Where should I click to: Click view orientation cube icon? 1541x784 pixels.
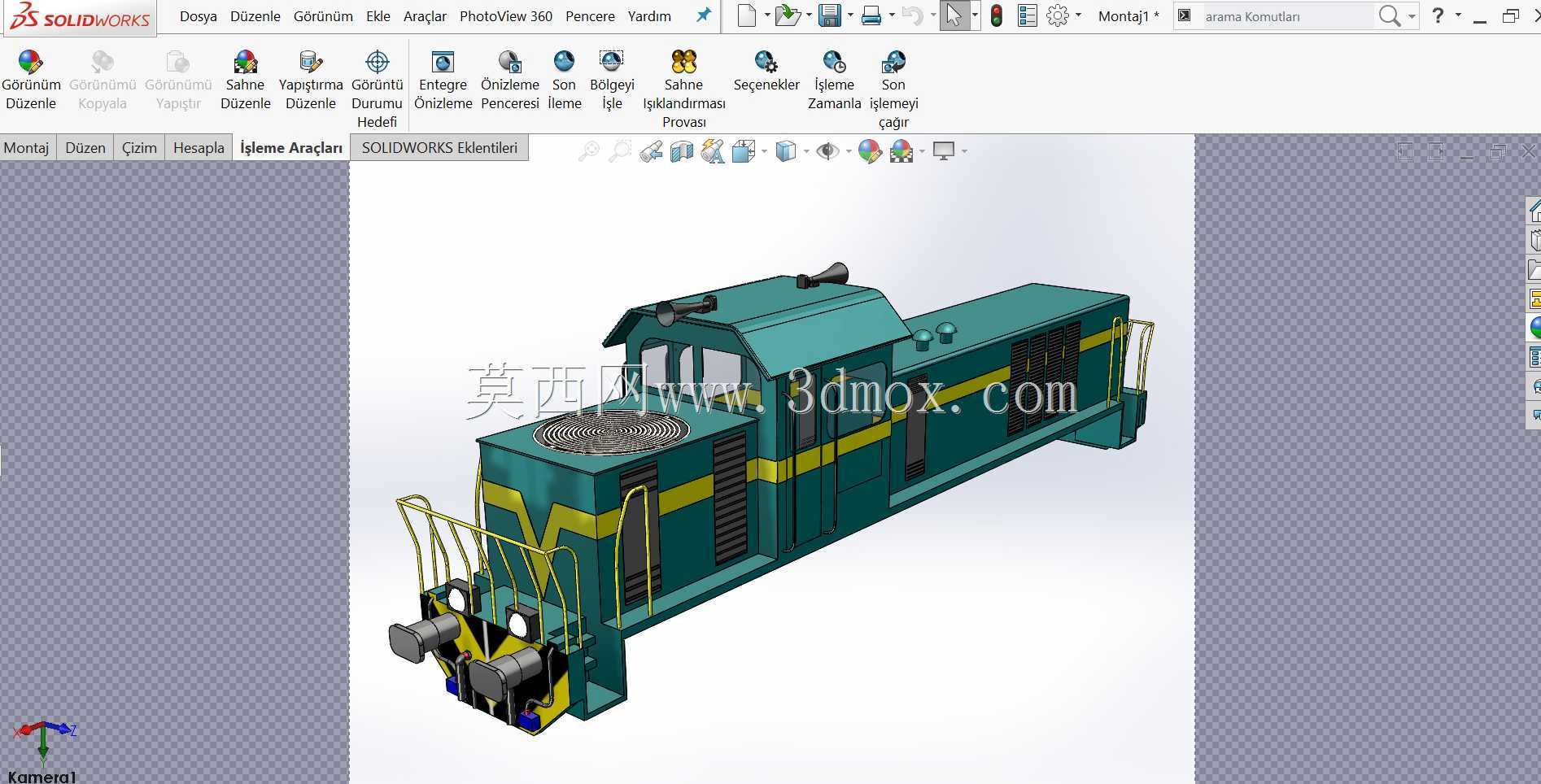(744, 151)
